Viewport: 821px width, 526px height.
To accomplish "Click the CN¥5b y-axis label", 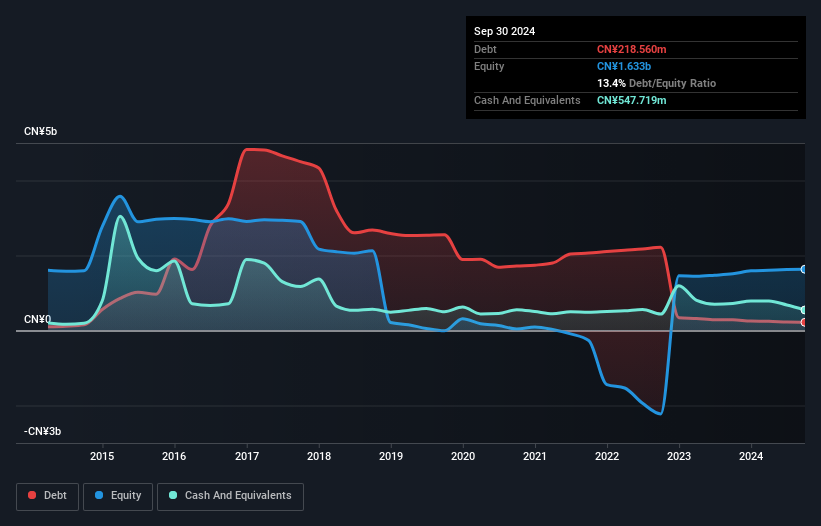I will (x=40, y=131).
